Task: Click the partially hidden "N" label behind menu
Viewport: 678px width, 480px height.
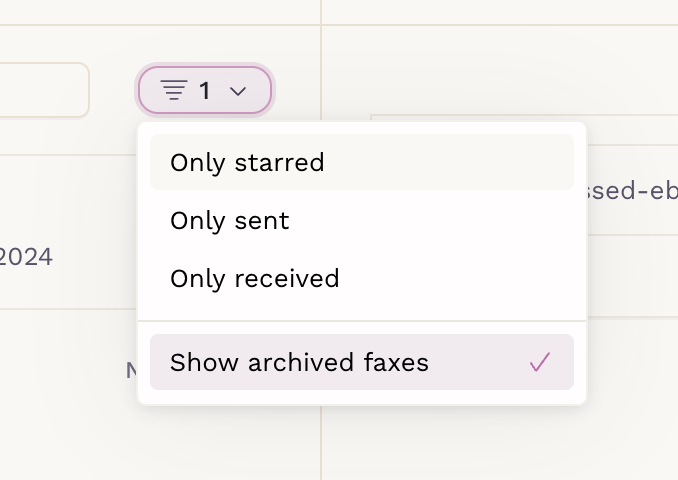Action: click(131, 371)
